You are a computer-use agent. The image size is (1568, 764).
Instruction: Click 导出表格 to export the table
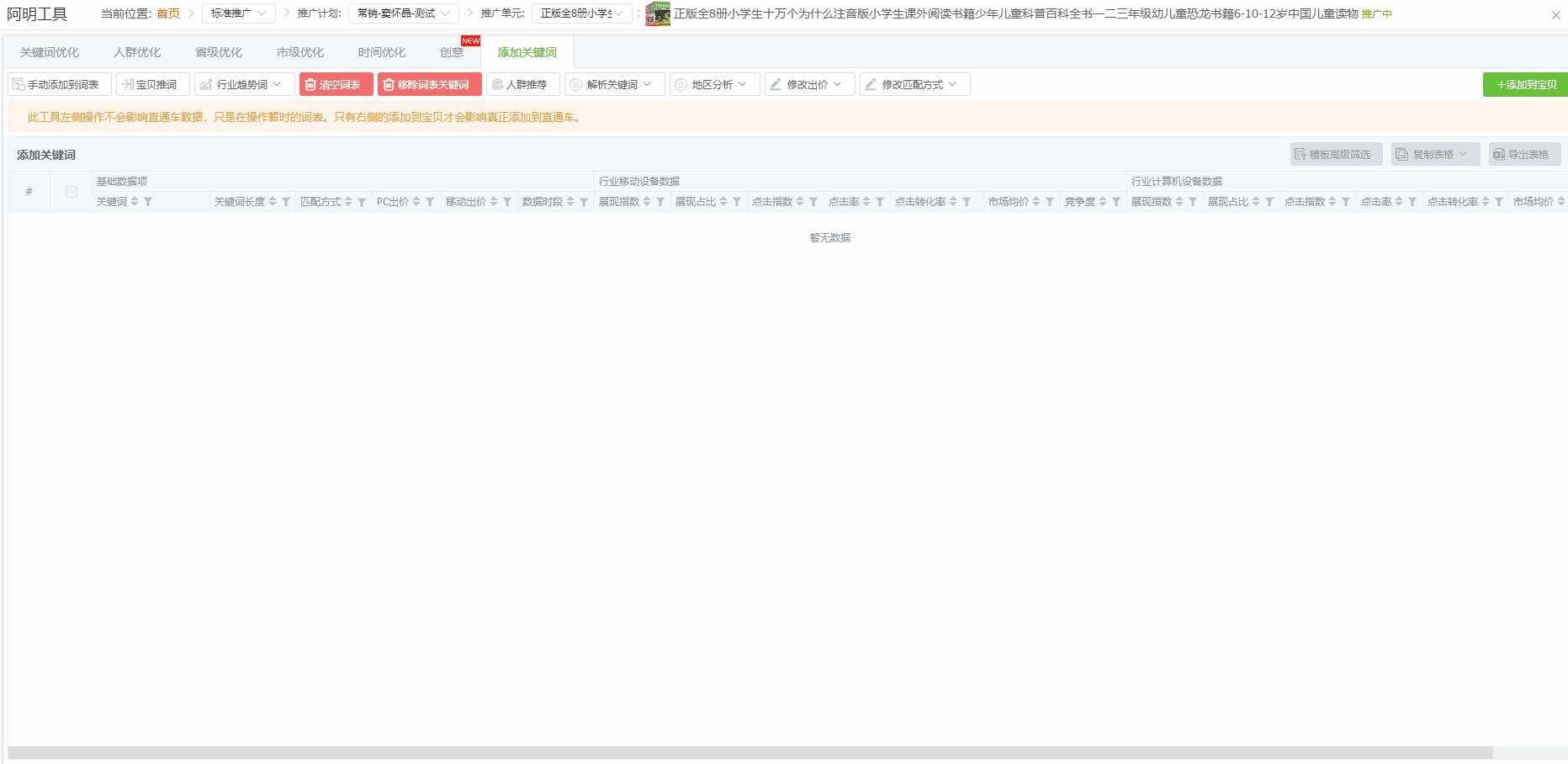[1525, 154]
